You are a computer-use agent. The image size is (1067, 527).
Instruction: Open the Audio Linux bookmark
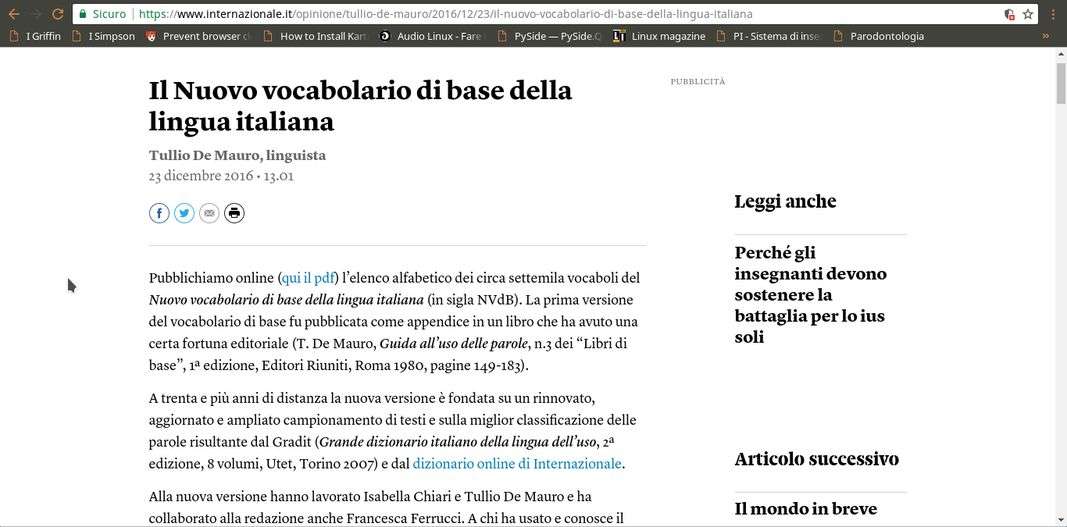coord(433,36)
